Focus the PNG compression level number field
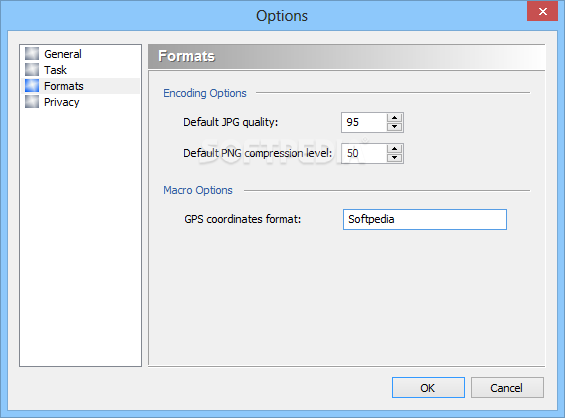Screen dimensions: 565x418 tap(364, 154)
